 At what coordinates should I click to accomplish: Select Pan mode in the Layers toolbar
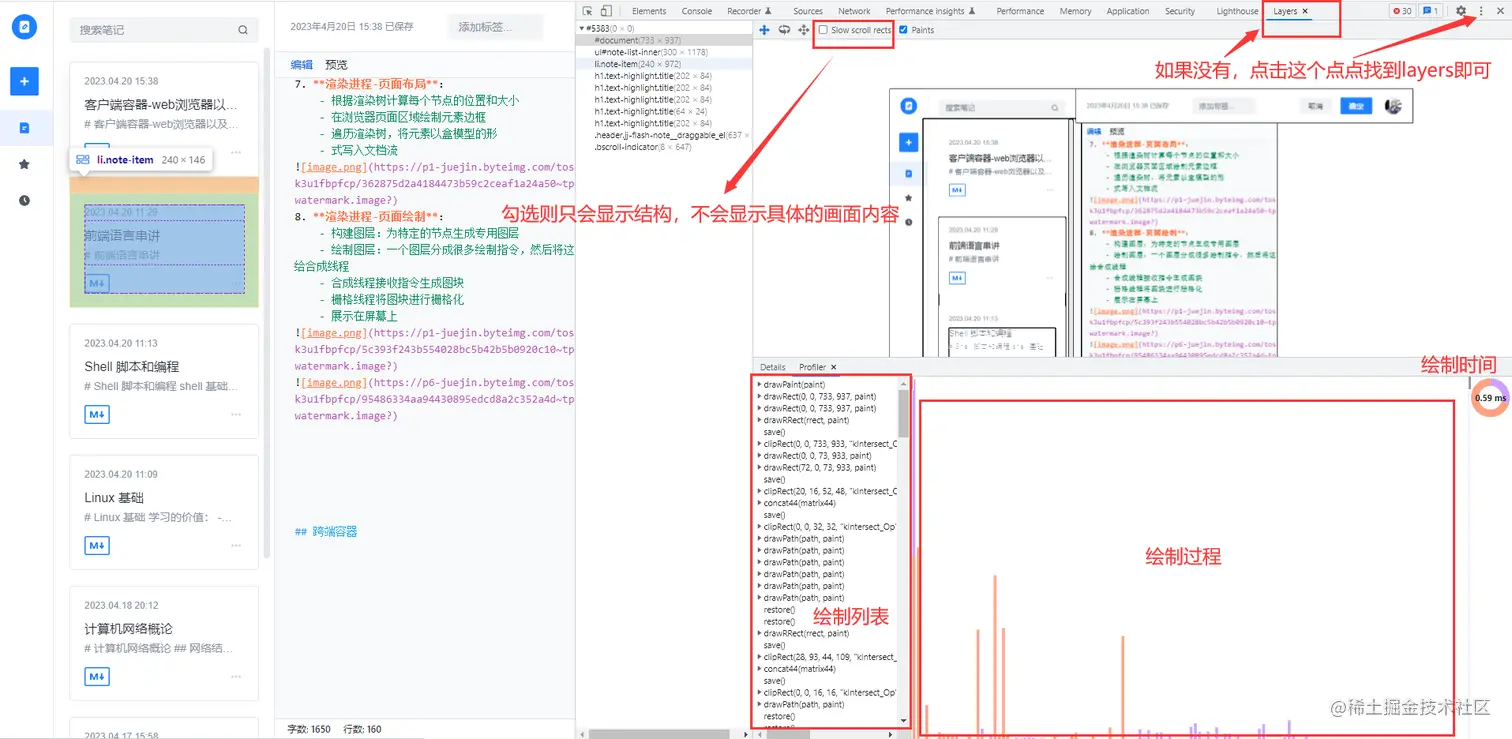(765, 30)
